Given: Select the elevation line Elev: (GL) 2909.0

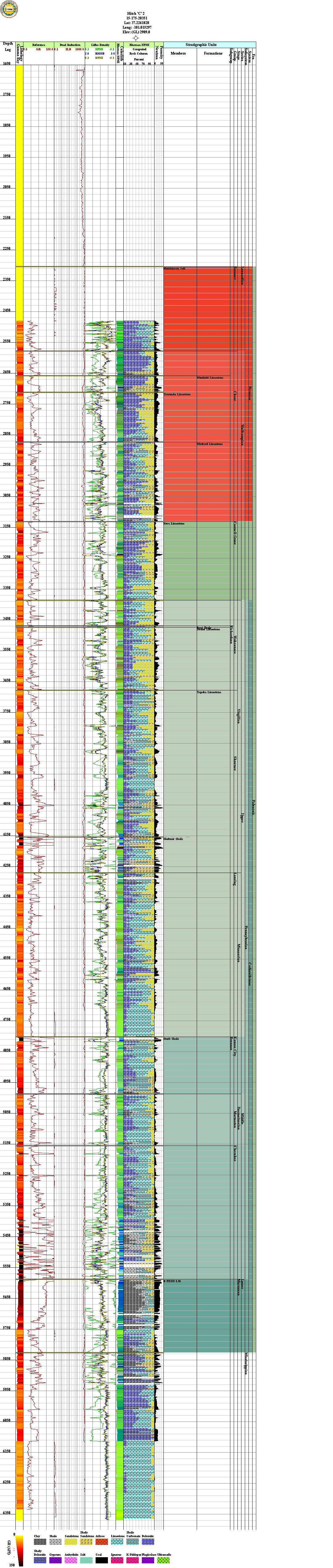Looking at the screenshot, I should (136, 32).
